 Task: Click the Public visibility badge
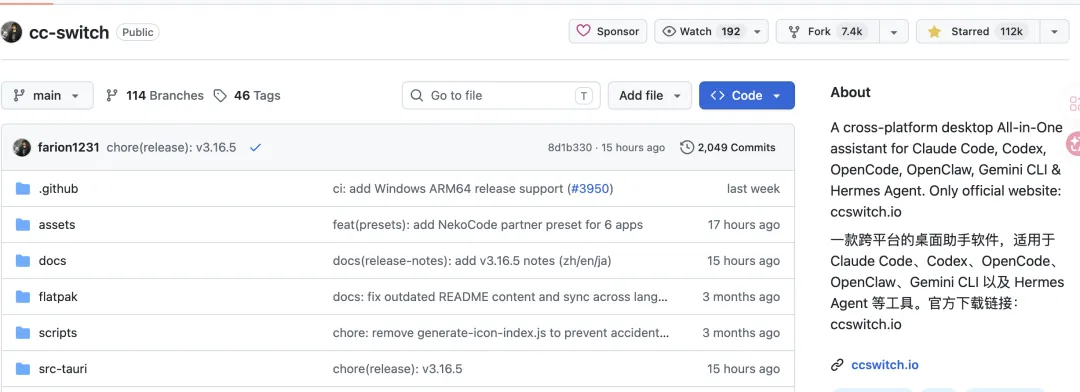point(138,32)
